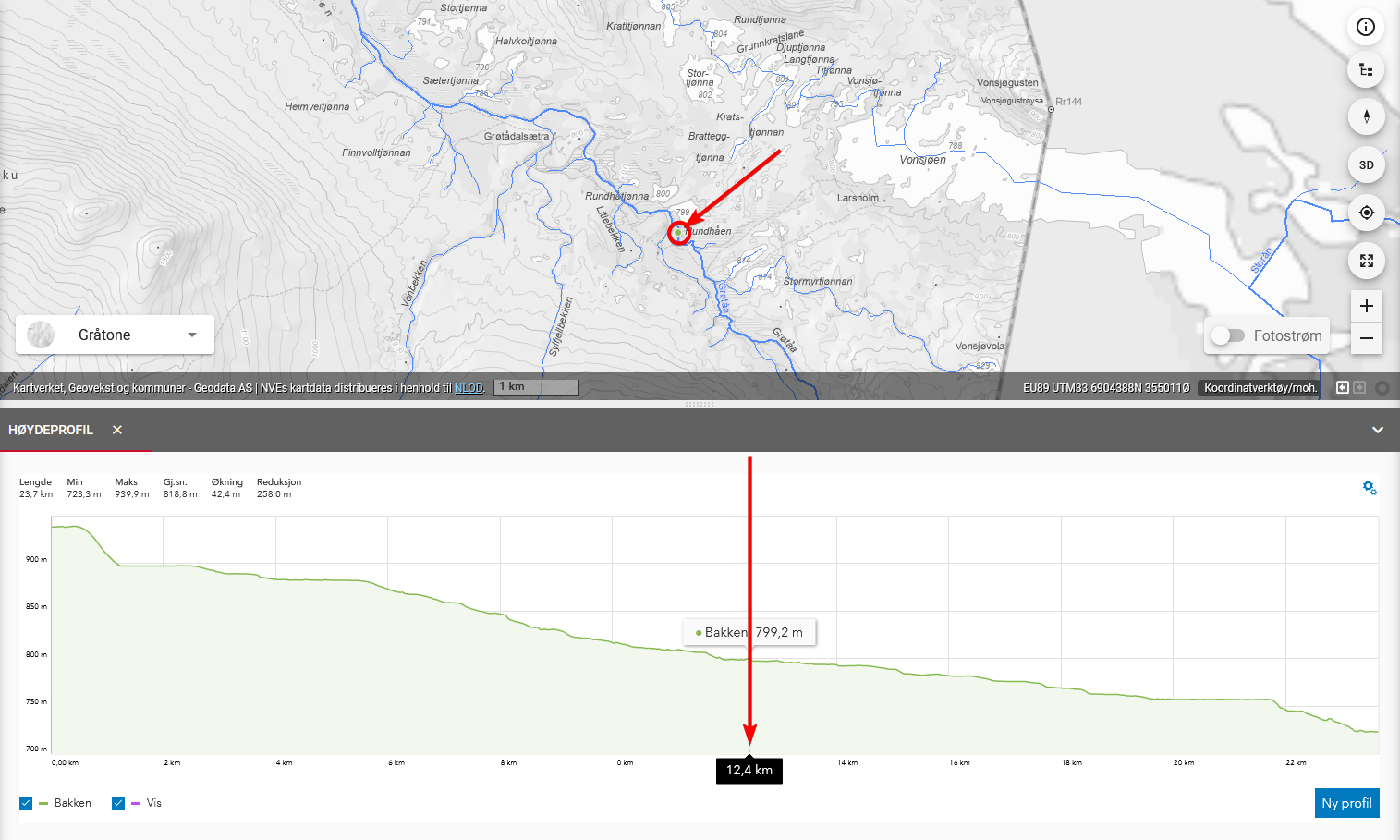The height and width of the screenshot is (840, 1400).
Task: Center map on my location
Action: tap(1366, 213)
